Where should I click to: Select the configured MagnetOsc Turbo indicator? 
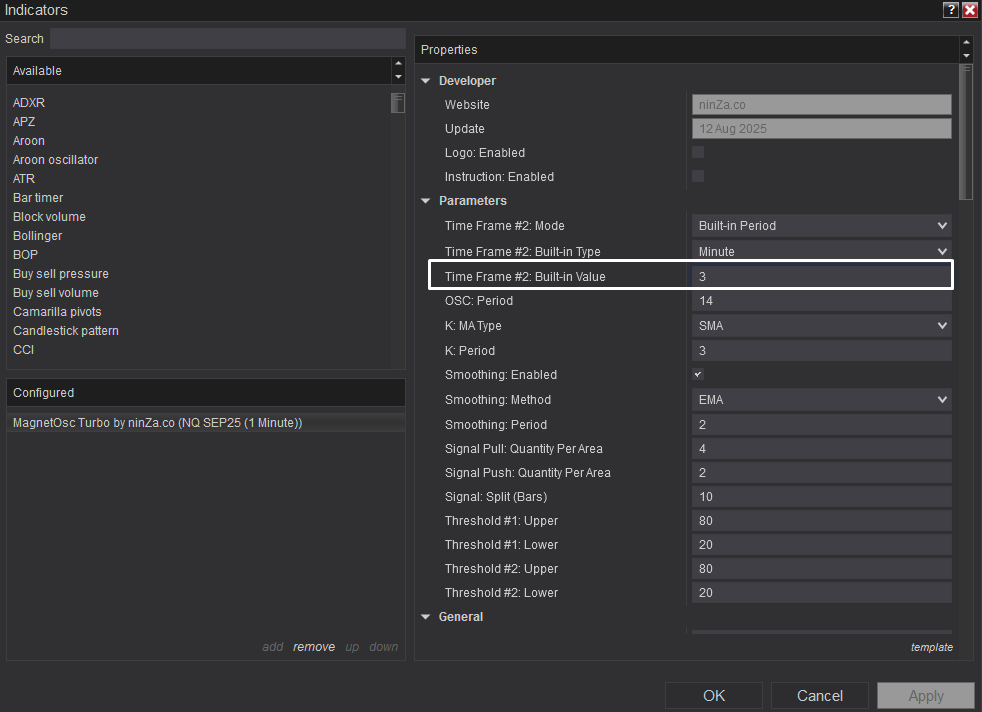[x=157, y=423]
